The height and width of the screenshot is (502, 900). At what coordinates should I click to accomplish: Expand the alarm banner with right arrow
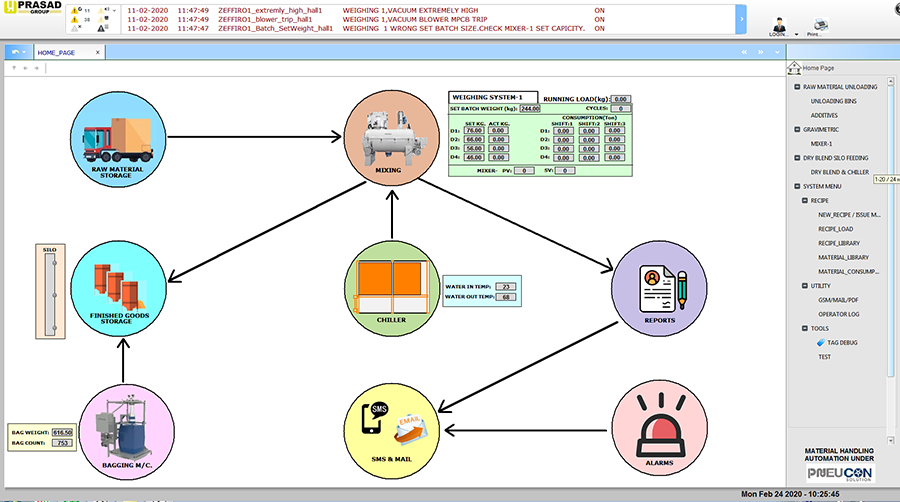click(741, 18)
